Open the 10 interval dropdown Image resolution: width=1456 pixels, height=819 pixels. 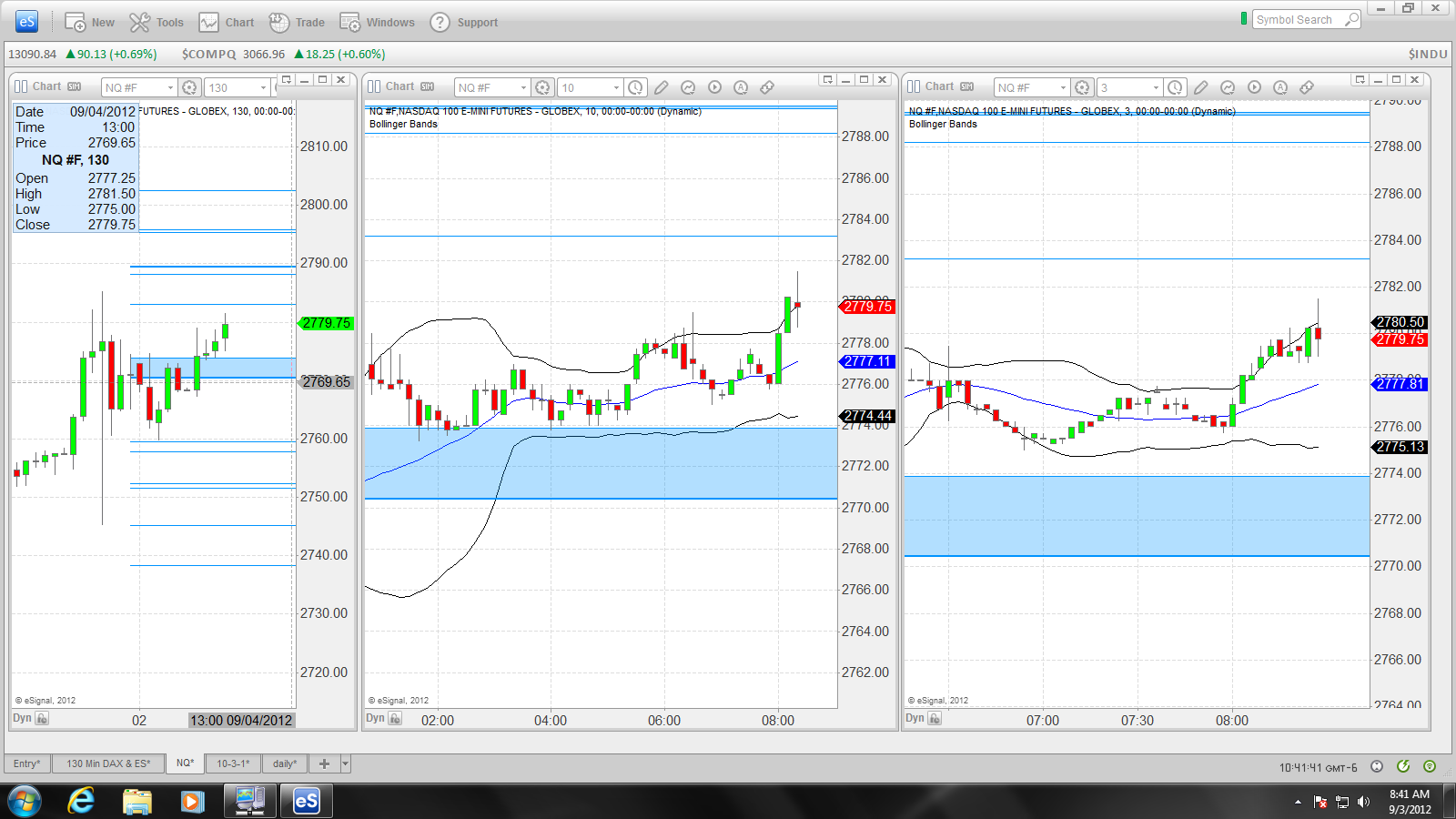616,87
